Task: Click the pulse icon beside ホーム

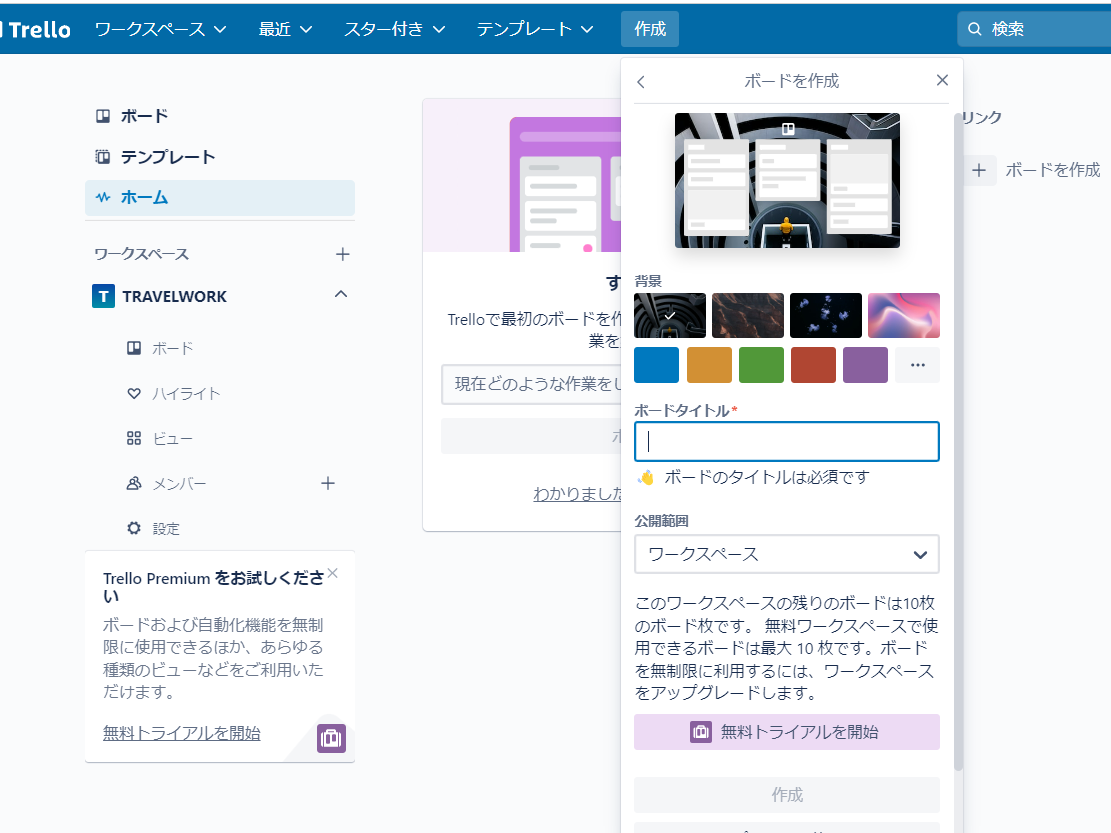Action: click(103, 197)
